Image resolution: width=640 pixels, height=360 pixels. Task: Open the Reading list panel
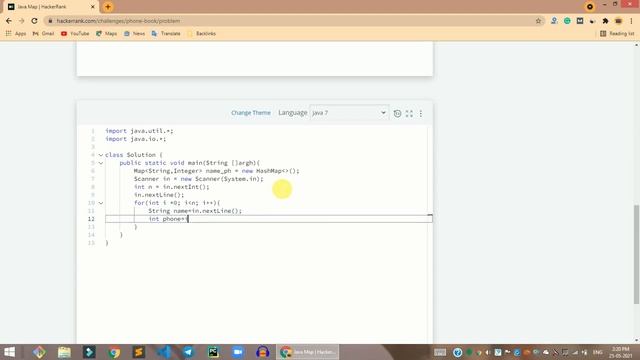[x=617, y=33]
